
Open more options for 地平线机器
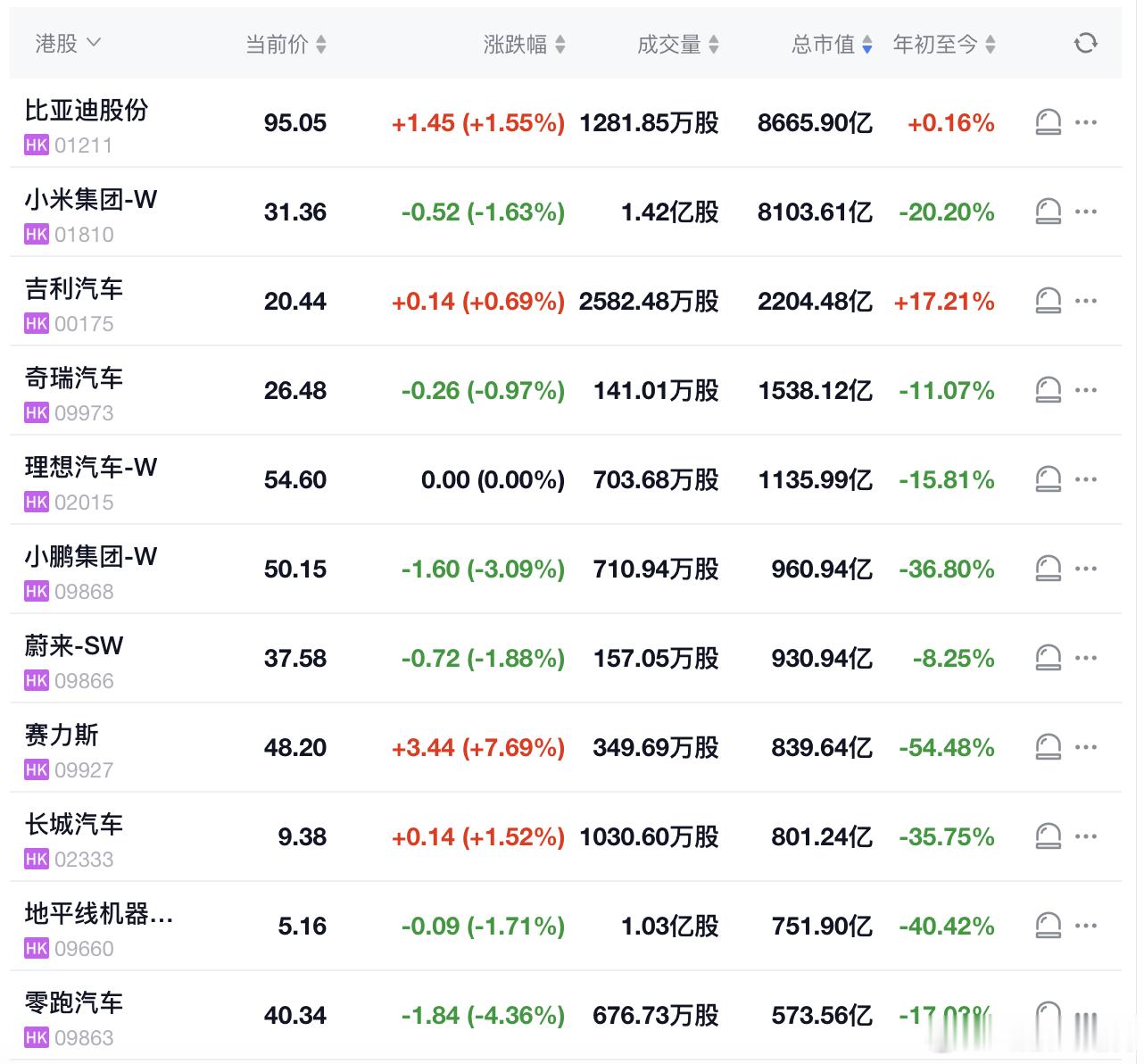click(x=1086, y=926)
